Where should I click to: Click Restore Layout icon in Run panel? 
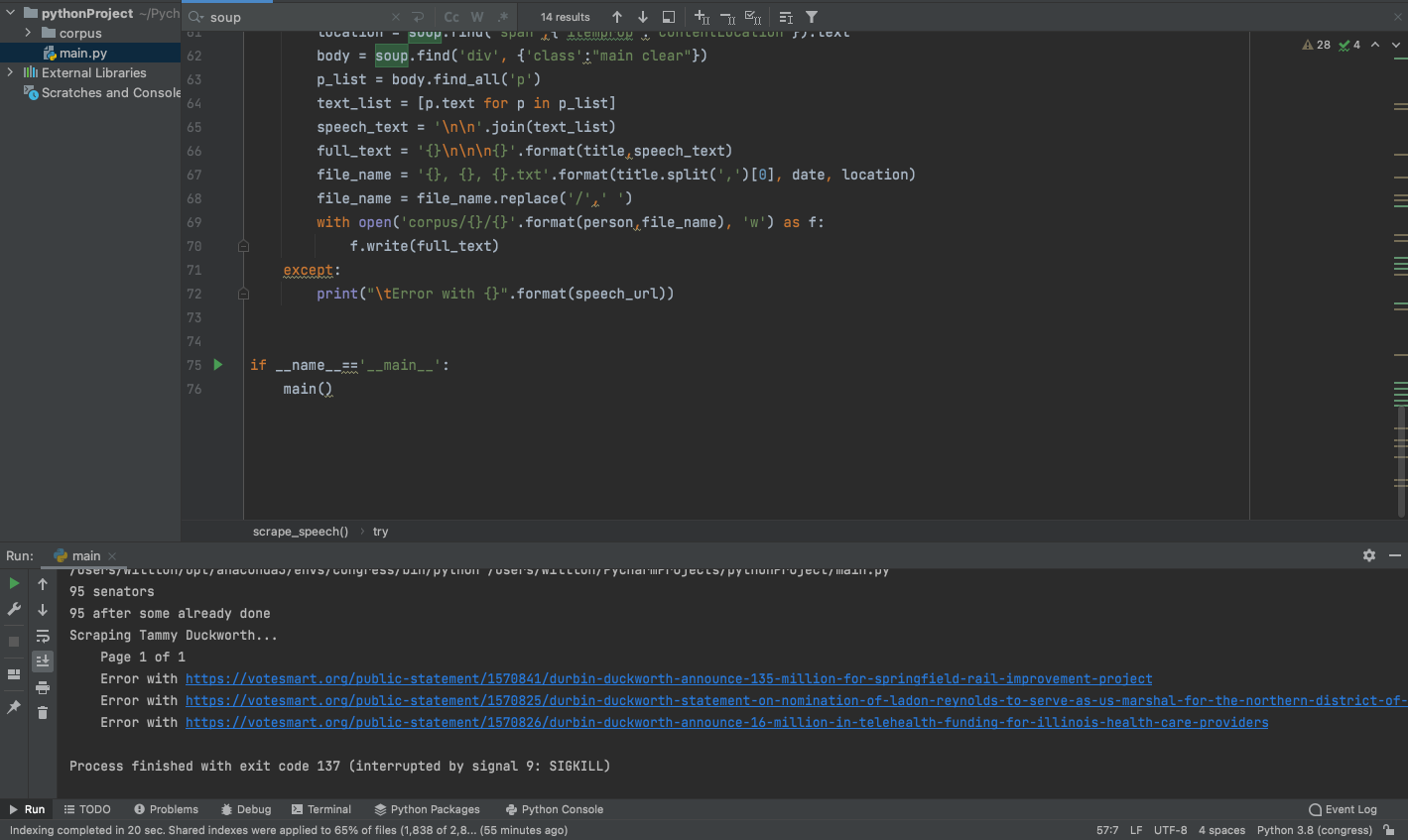pos(14,674)
